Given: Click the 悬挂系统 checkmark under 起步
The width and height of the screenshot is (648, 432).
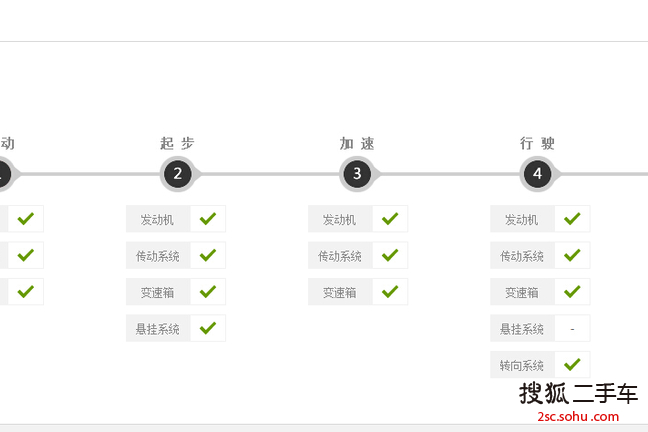Looking at the screenshot, I should coord(208,328).
